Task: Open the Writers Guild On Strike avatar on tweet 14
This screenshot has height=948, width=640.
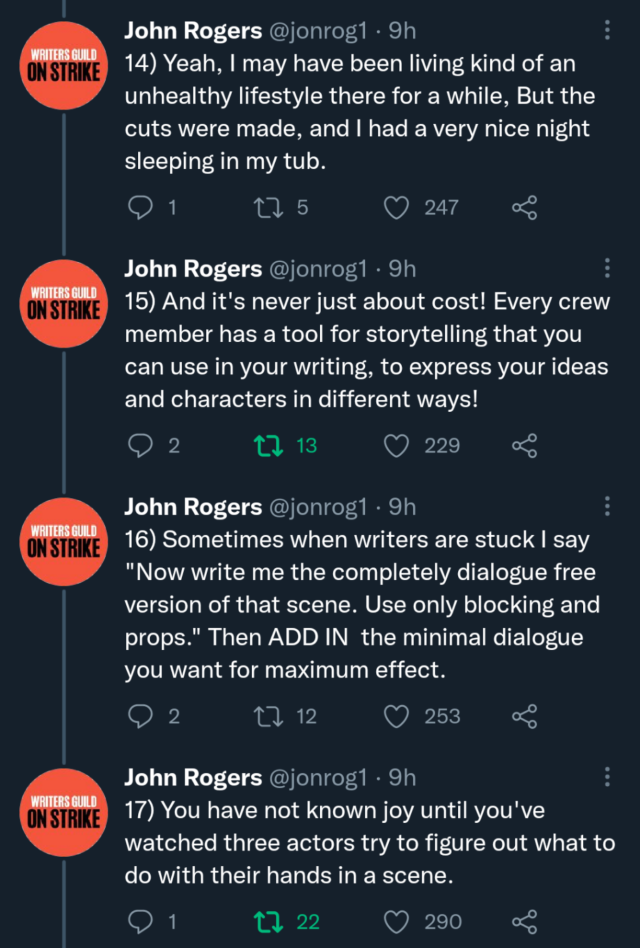Action: click(x=63, y=64)
